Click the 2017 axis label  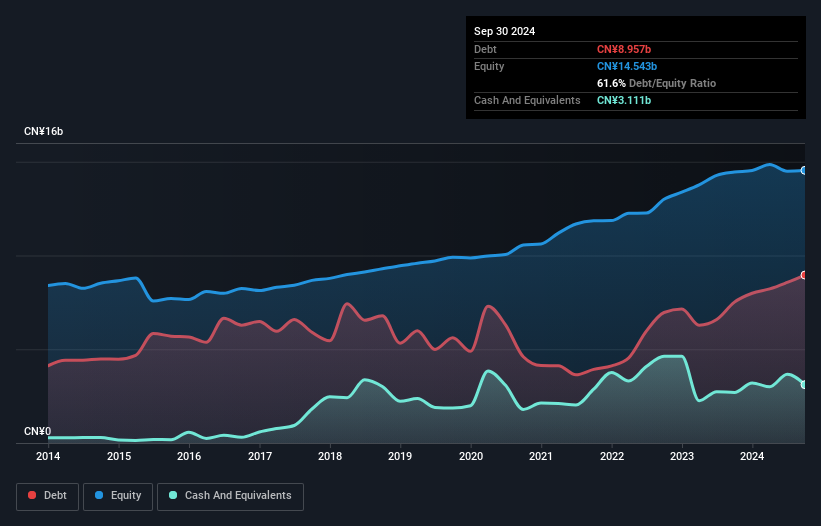click(260, 456)
